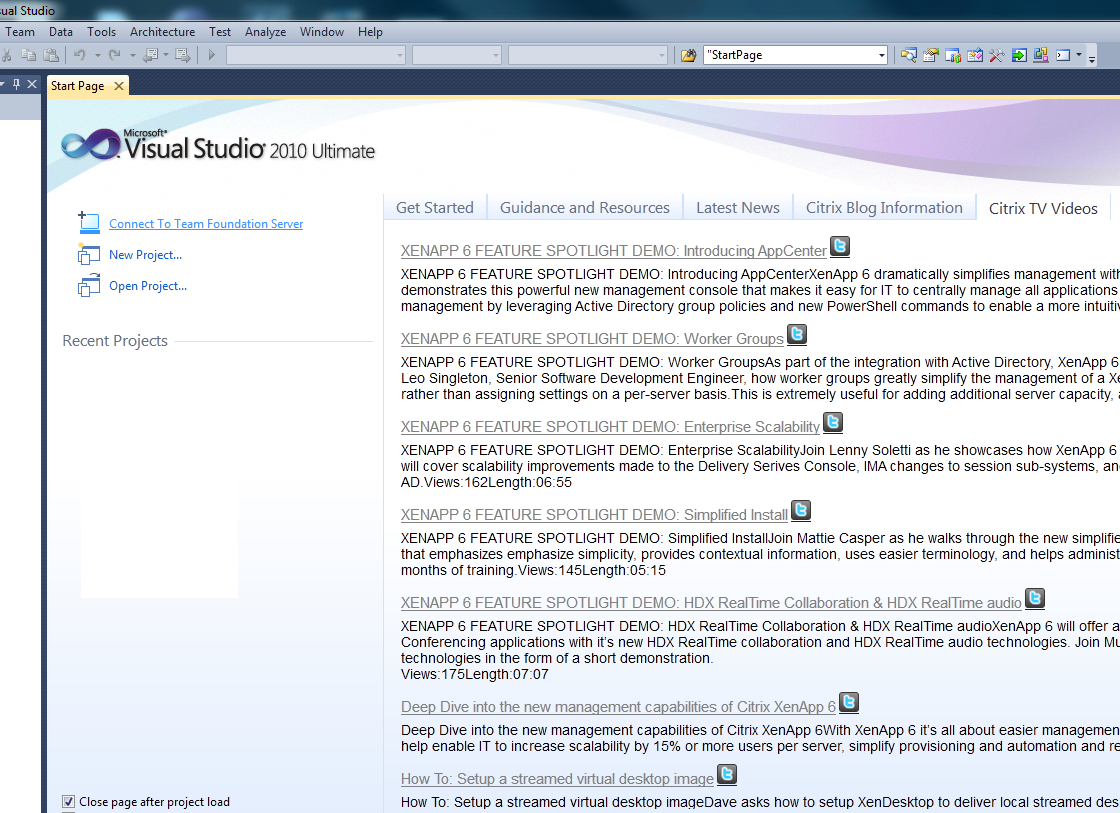The image size is (1120, 813).
Task: Expand the Toolbar Options overflow arrow
Action: click(1092, 57)
